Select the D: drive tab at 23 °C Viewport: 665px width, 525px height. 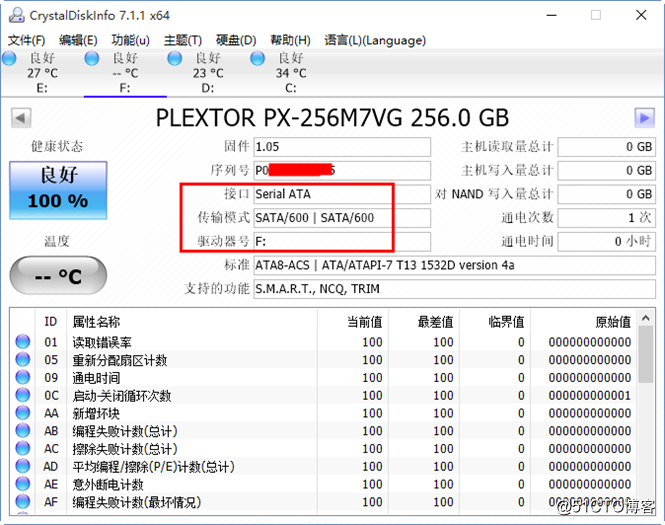click(x=208, y=73)
